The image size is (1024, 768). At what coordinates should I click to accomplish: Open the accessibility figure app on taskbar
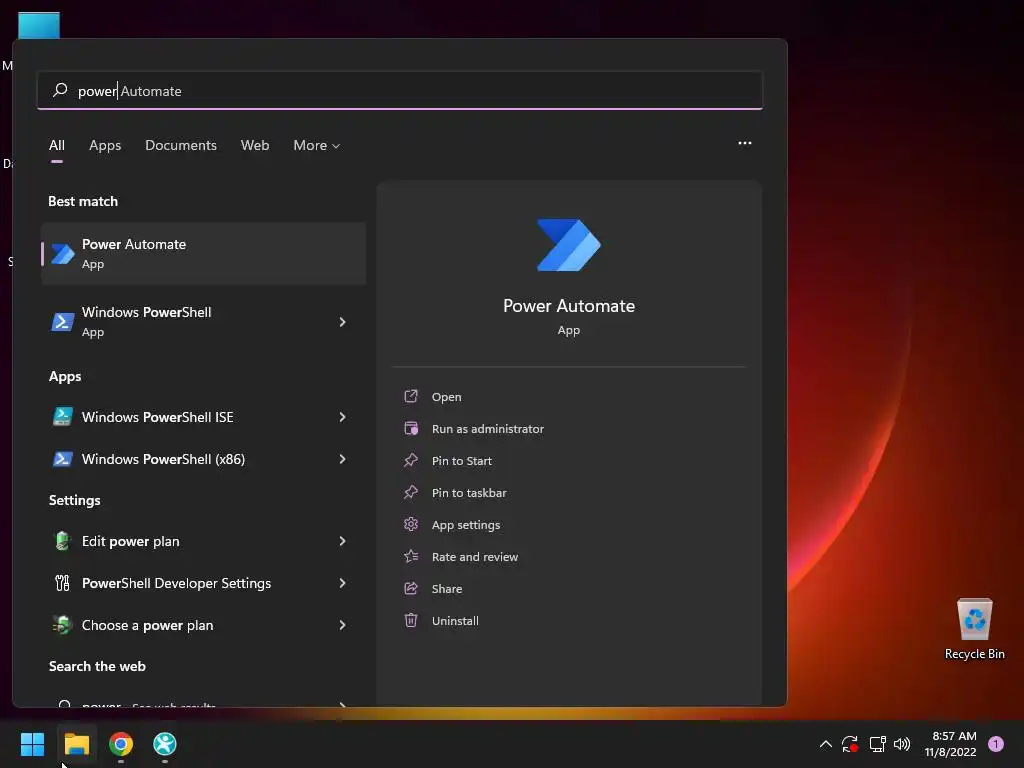coord(165,744)
